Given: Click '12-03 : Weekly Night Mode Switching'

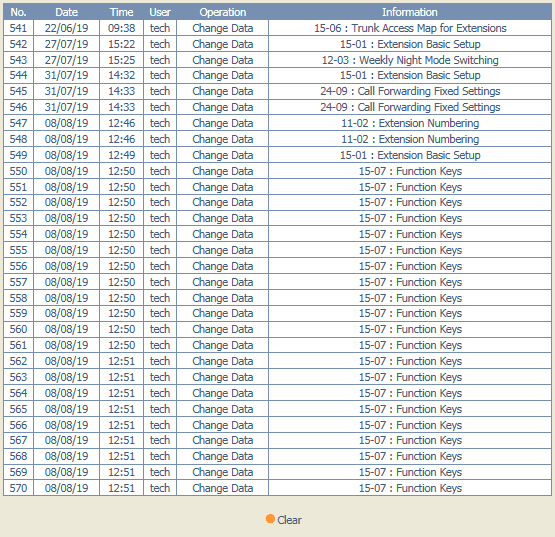Looking at the screenshot, I should coord(410,60).
